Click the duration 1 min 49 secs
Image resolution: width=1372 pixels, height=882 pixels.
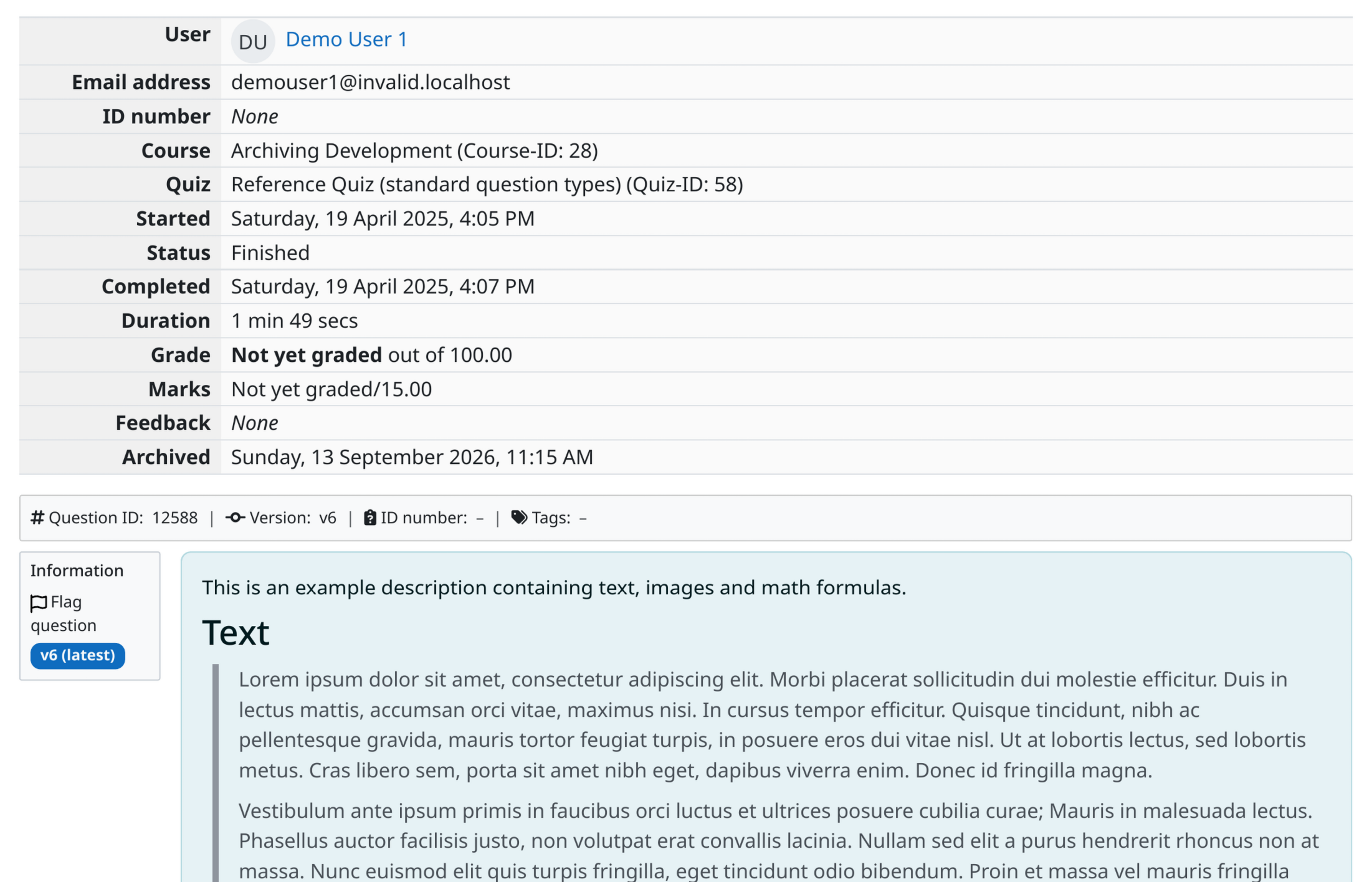click(295, 321)
